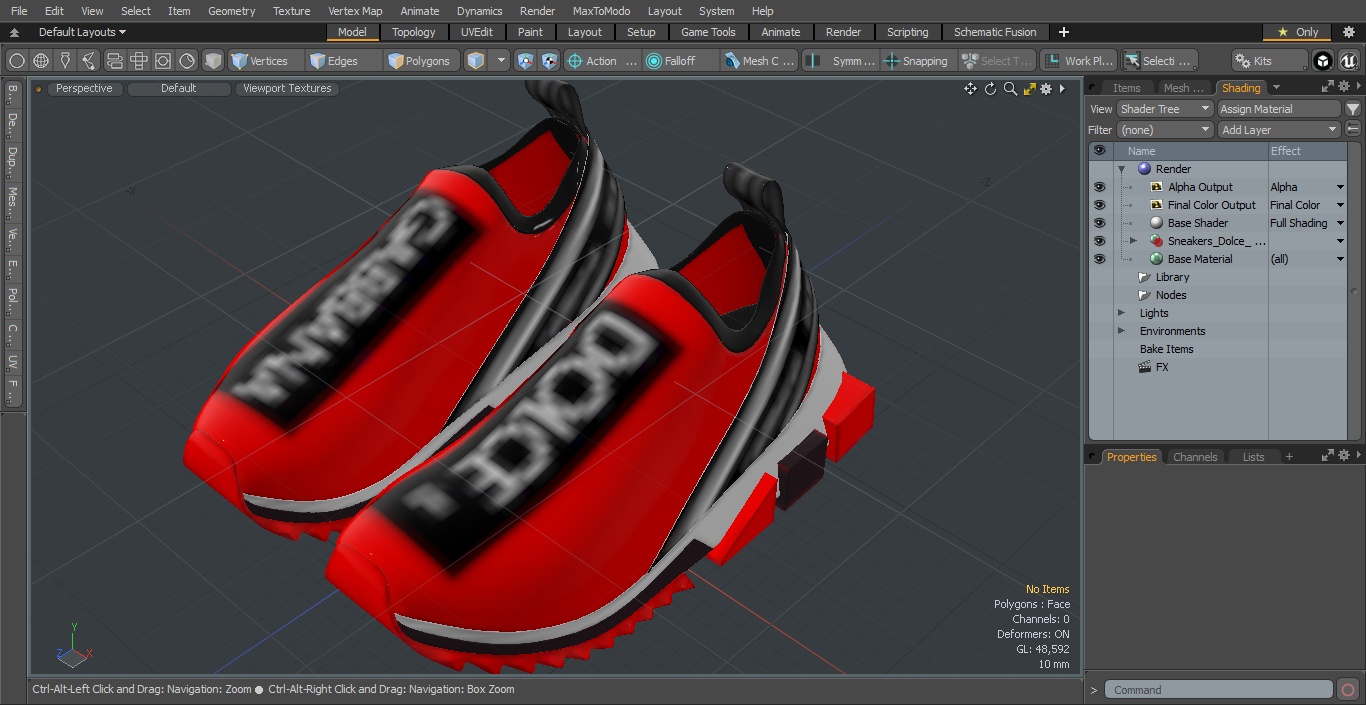The image size is (1366, 705).
Task: Open the Shader Tree view dropdown
Action: pyautogui.click(x=1164, y=109)
